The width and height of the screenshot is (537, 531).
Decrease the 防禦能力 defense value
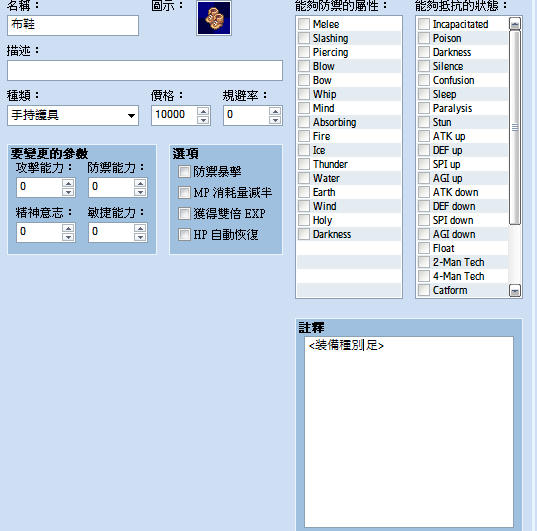pyautogui.click(x=140, y=192)
